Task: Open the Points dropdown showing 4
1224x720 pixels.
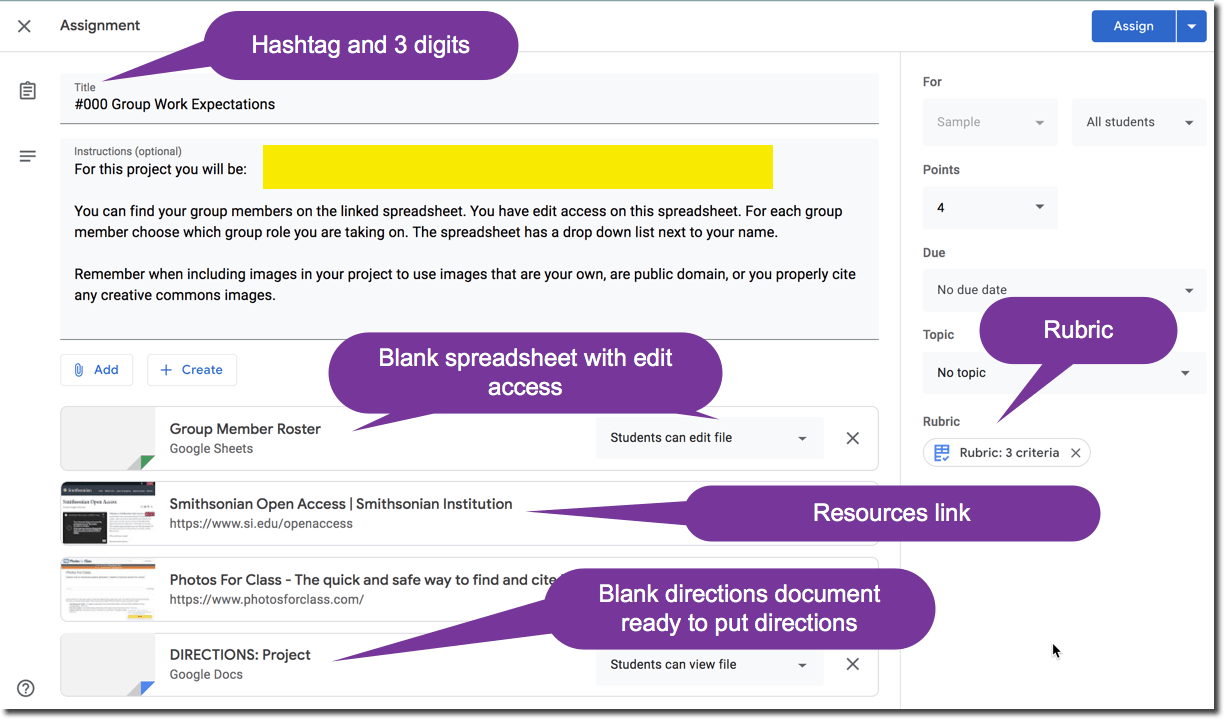Action: (989, 207)
